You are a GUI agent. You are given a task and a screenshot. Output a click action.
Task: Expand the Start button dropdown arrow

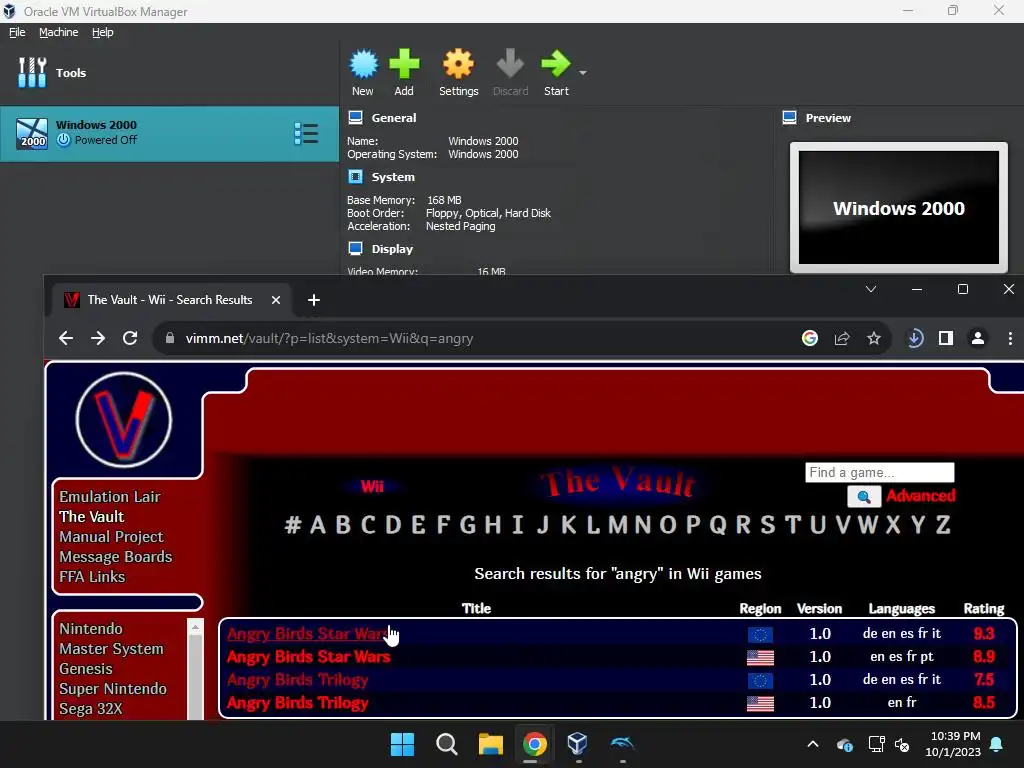[583, 72]
